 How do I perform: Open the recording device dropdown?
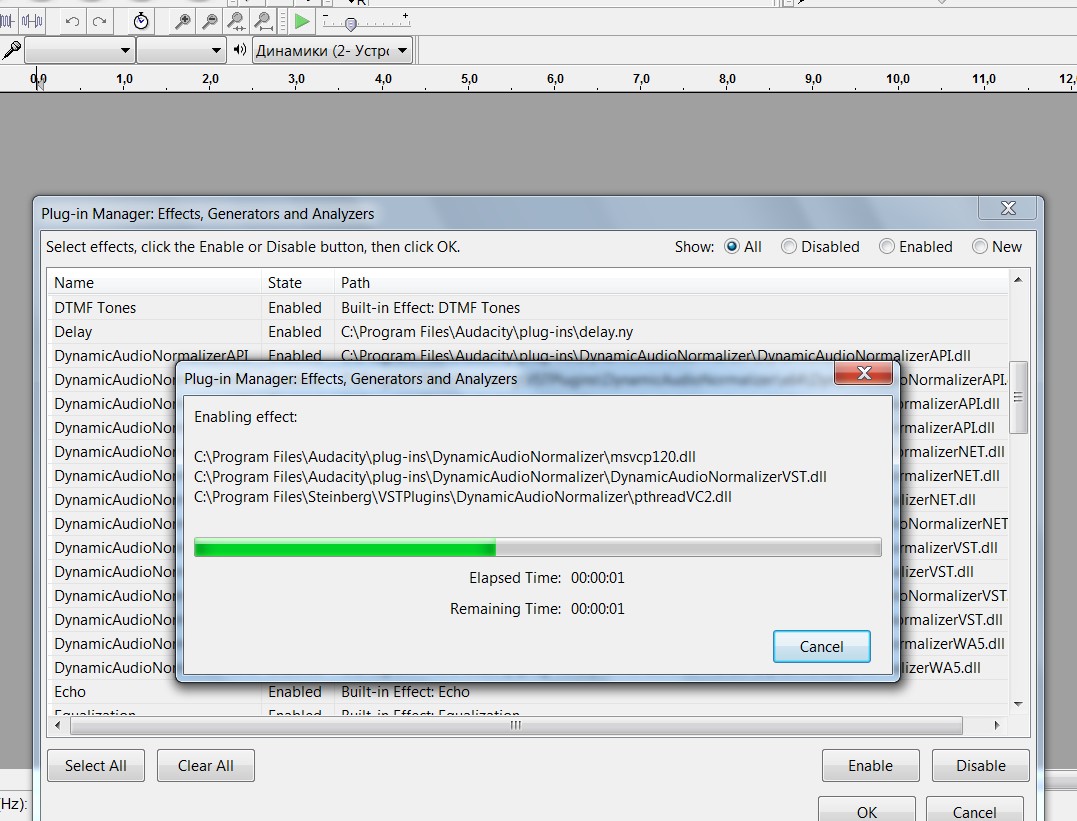coord(79,50)
